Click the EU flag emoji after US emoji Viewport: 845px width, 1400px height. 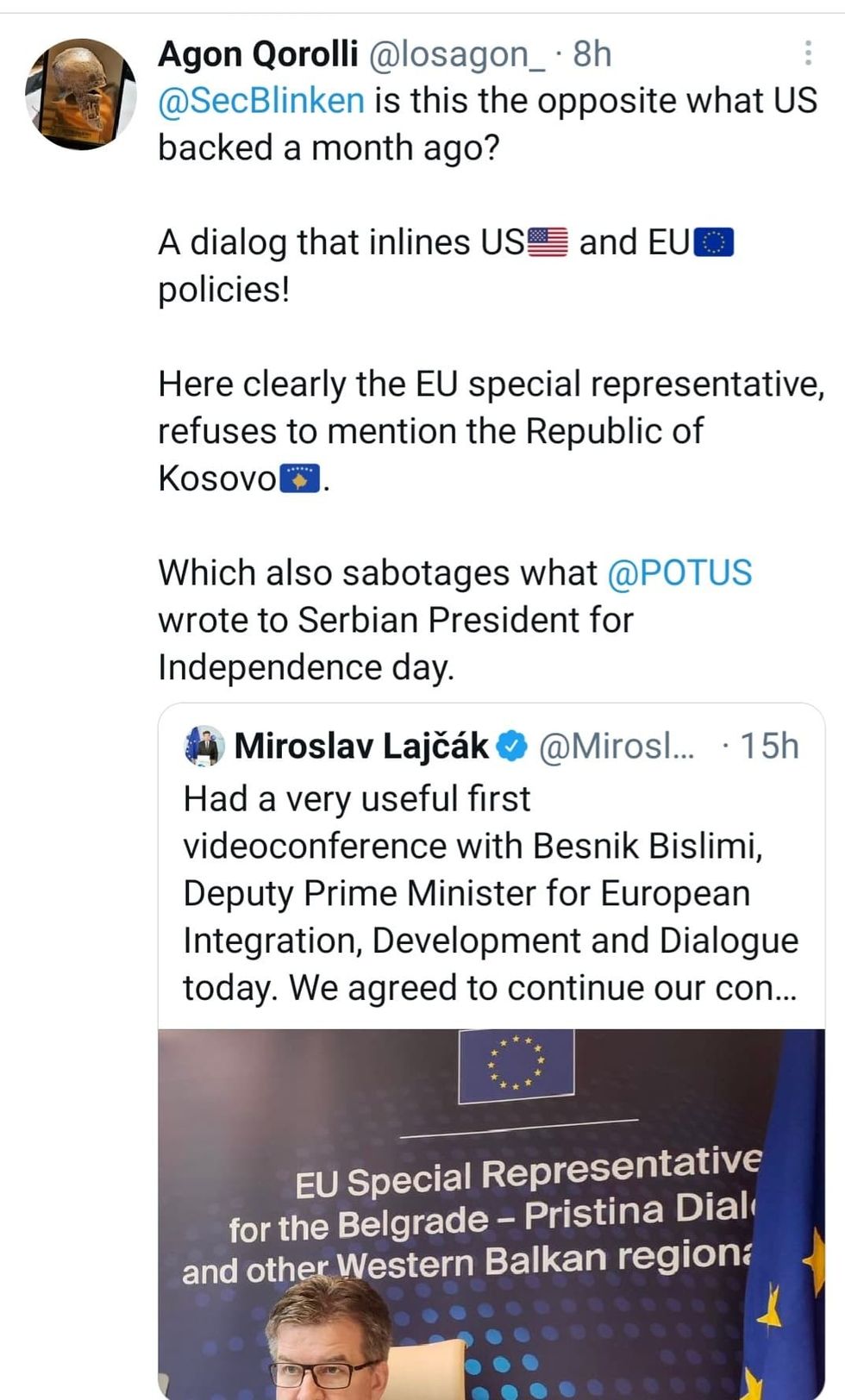(716, 241)
